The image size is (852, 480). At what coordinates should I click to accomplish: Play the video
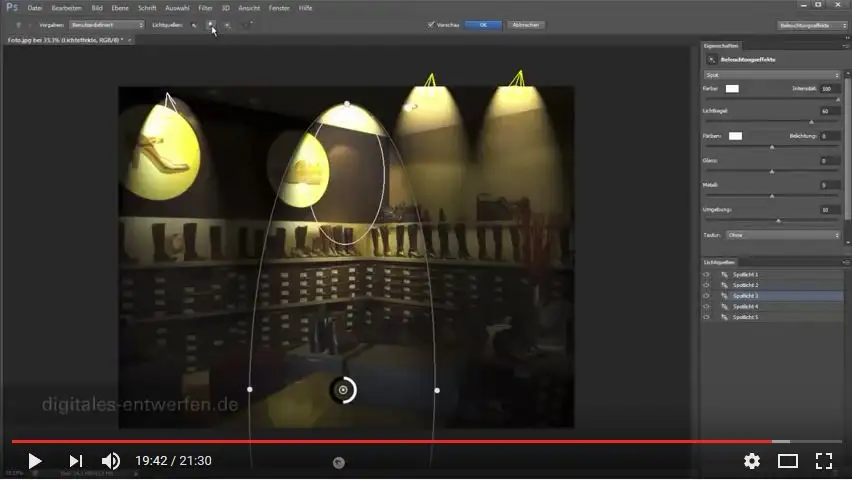[35, 461]
